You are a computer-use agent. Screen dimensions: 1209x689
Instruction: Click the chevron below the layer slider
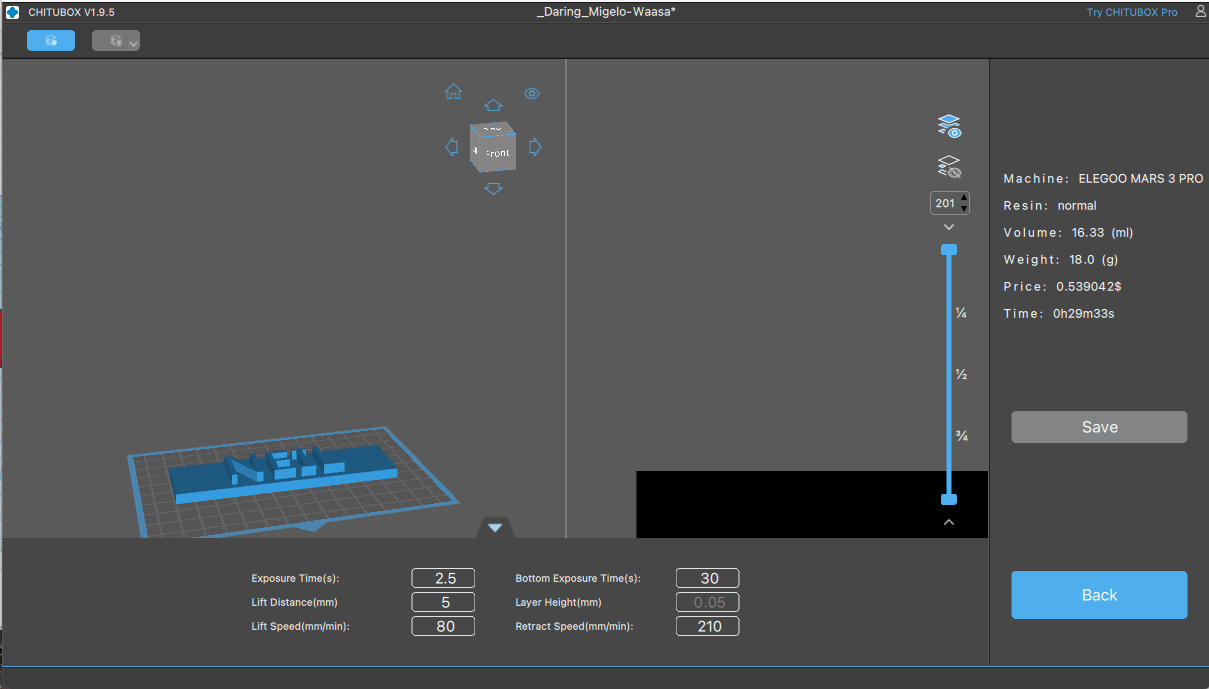click(949, 522)
